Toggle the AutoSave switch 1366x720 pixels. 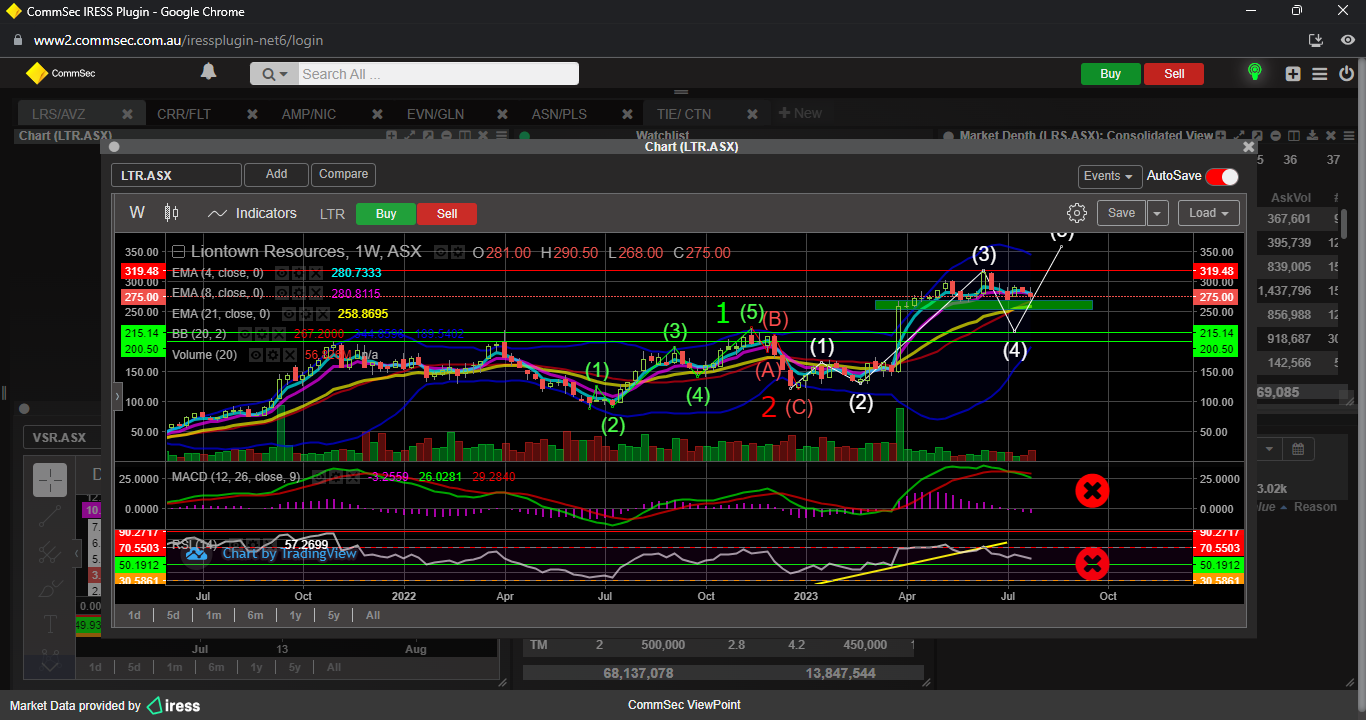1221,176
